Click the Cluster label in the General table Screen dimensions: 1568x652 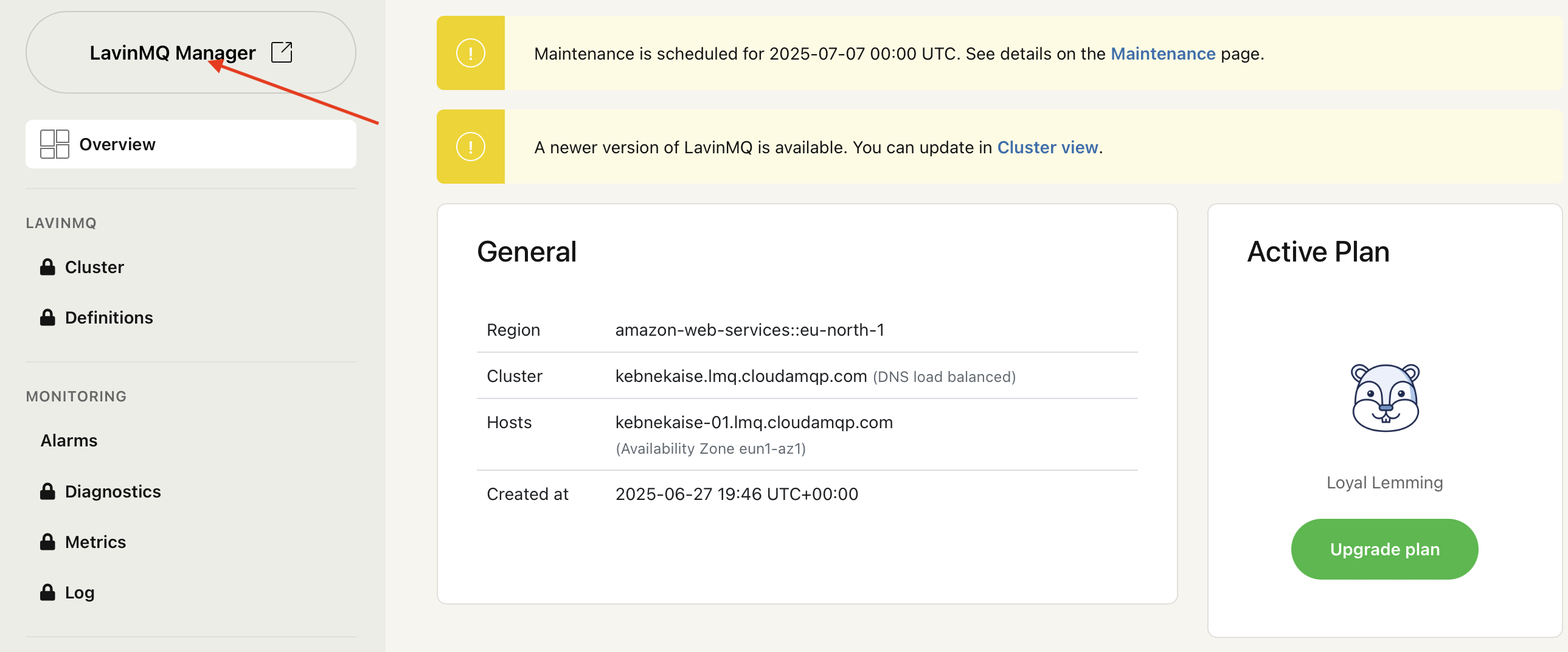coord(515,376)
